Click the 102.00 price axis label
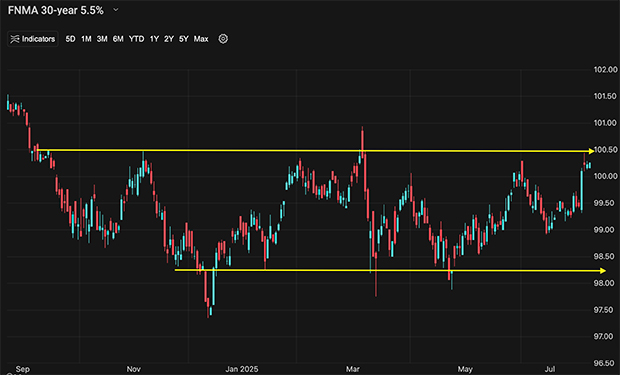 pos(605,70)
